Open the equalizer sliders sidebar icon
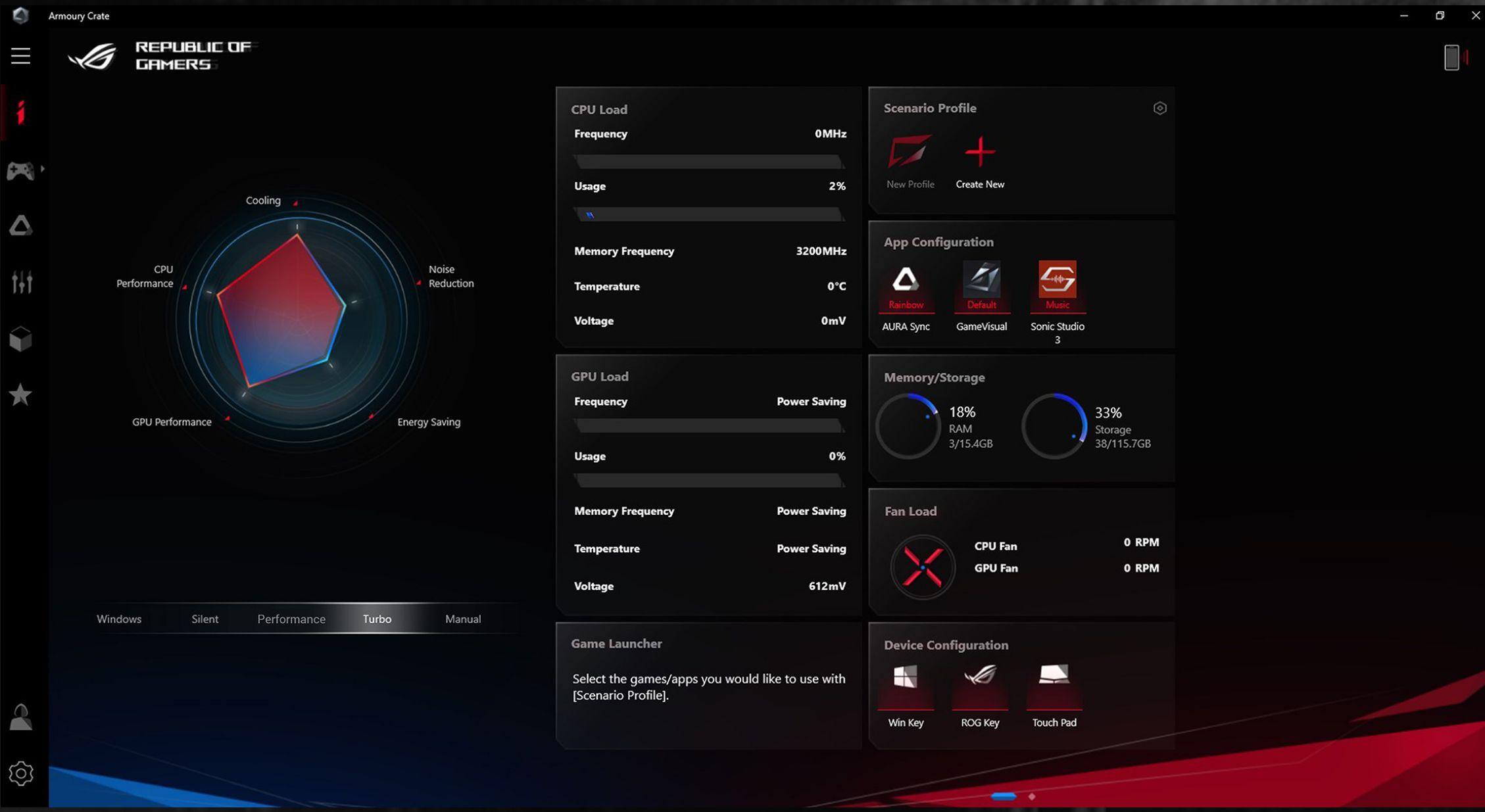Image resolution: width=1485 pixels, height=812 pixels. pyautogui.click(x=21, y=283)
